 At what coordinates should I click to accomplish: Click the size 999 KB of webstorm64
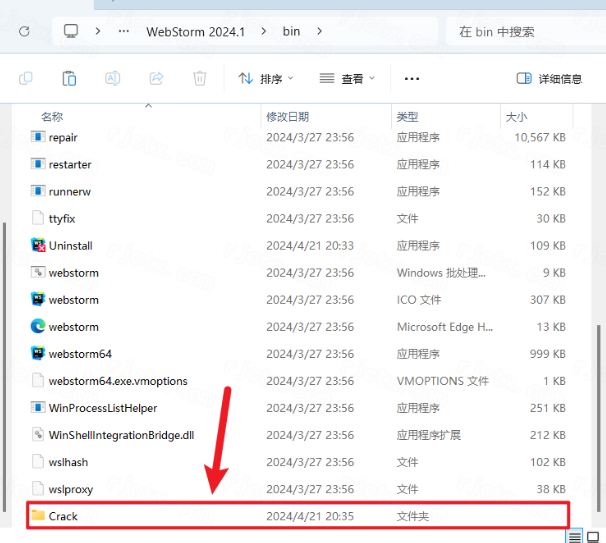tap(548, 354)
